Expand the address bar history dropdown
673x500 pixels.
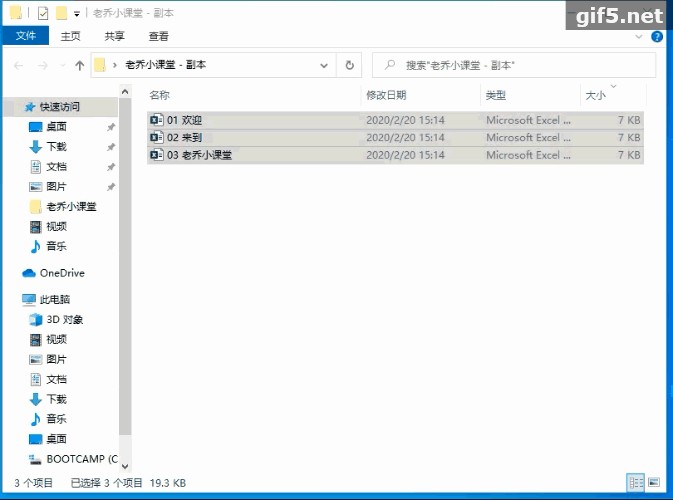click(x=324, y=65)
